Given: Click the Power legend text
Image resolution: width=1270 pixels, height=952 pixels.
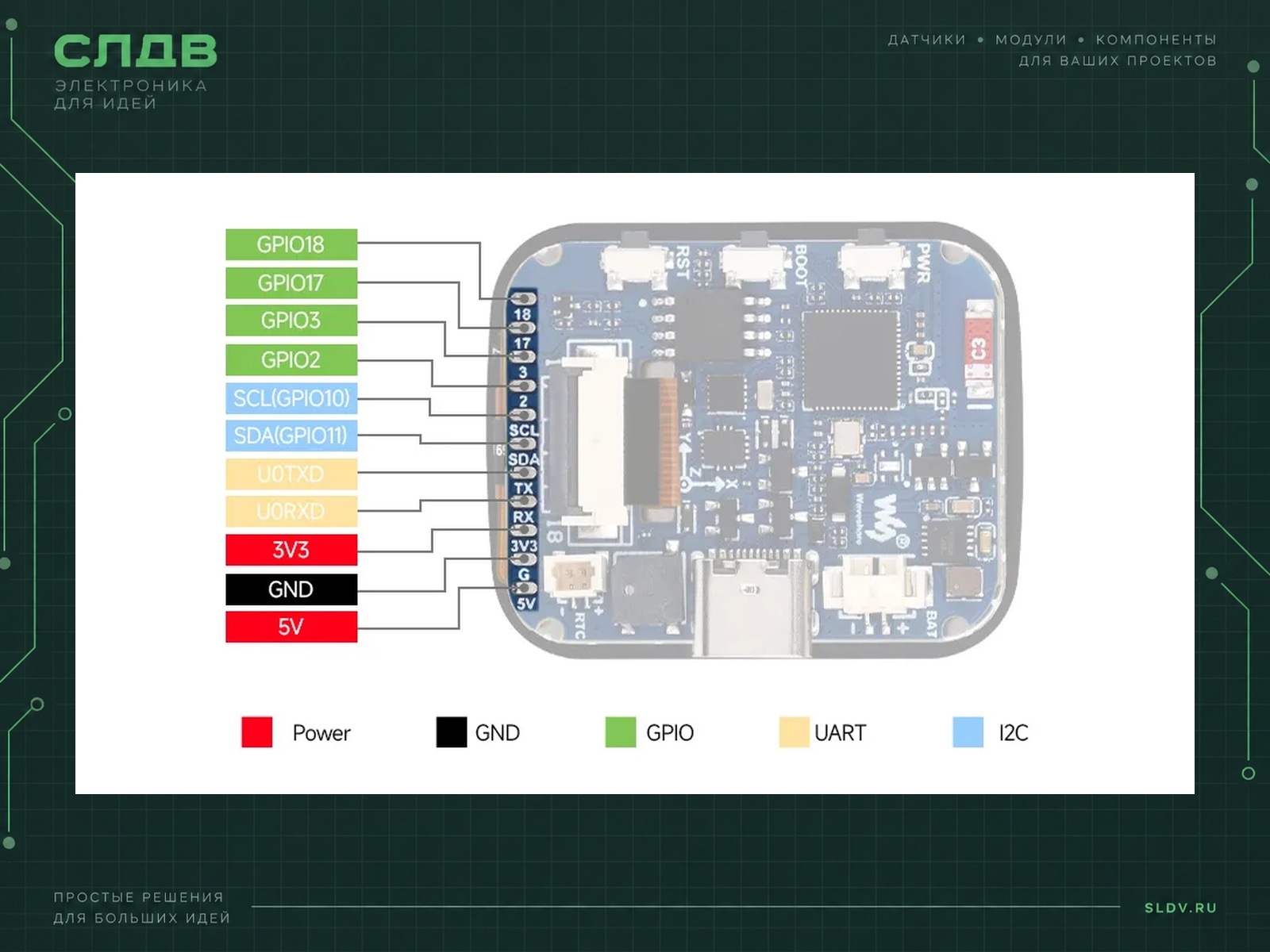Looking at the screenshot, I should (x=321, y=733).
